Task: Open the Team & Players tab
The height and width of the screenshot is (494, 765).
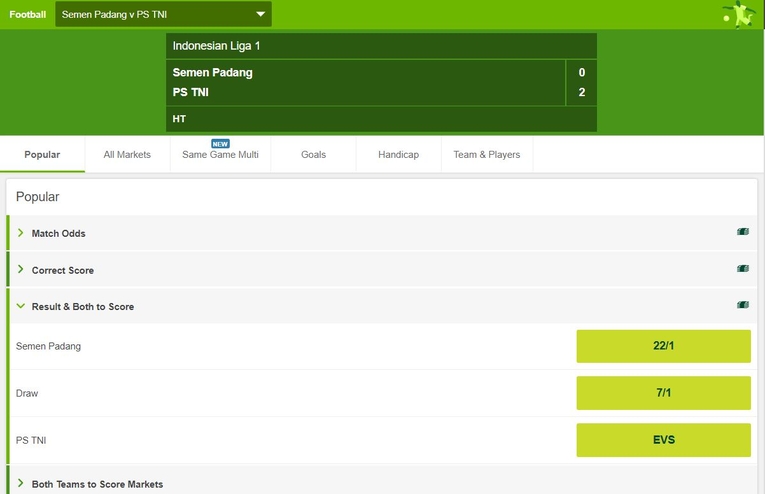Action: 487,155
